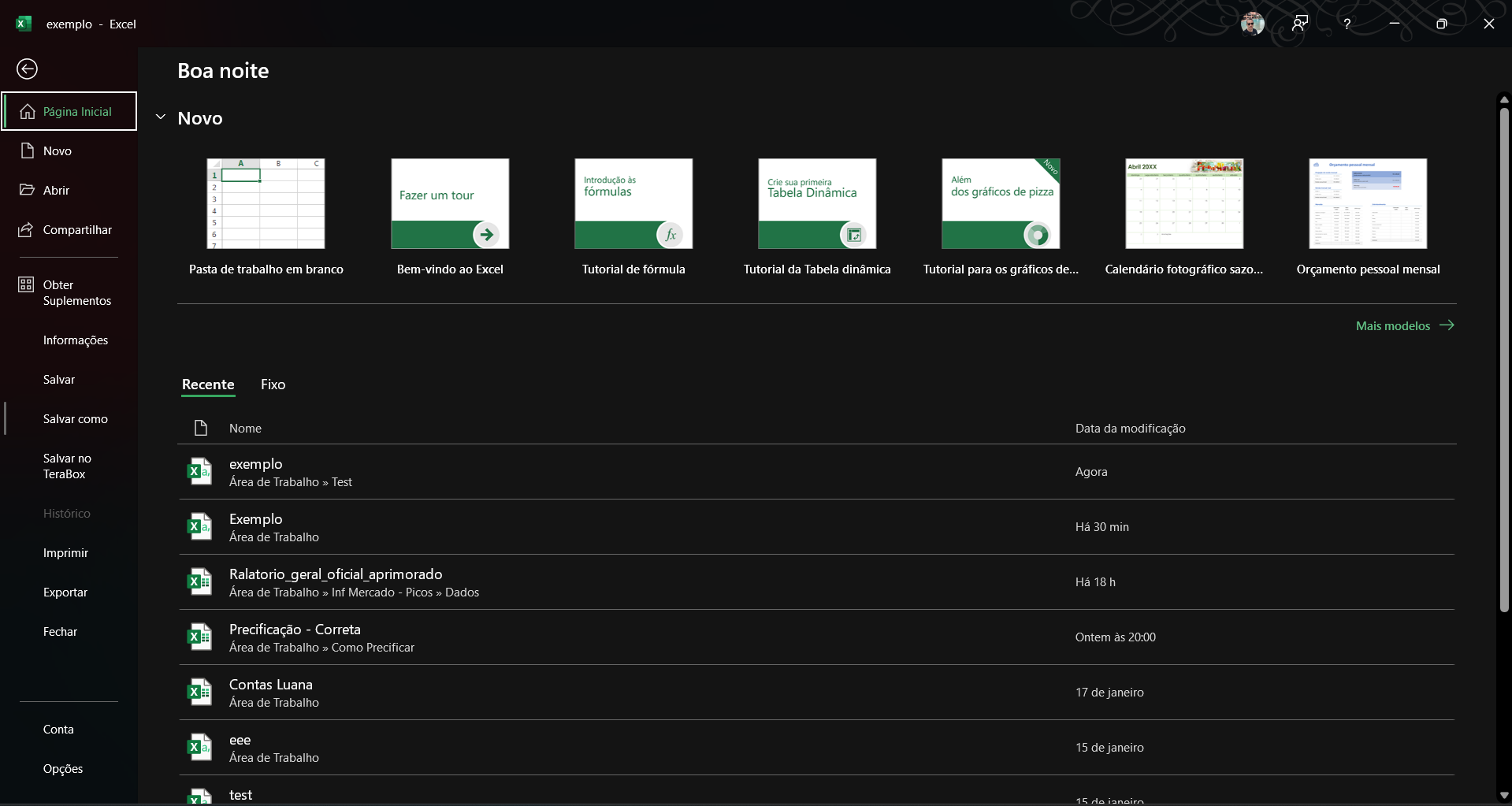Open Exportar in the sidebar
Image resolution: width=1512 pixels, height=806 pixels.
65,592
